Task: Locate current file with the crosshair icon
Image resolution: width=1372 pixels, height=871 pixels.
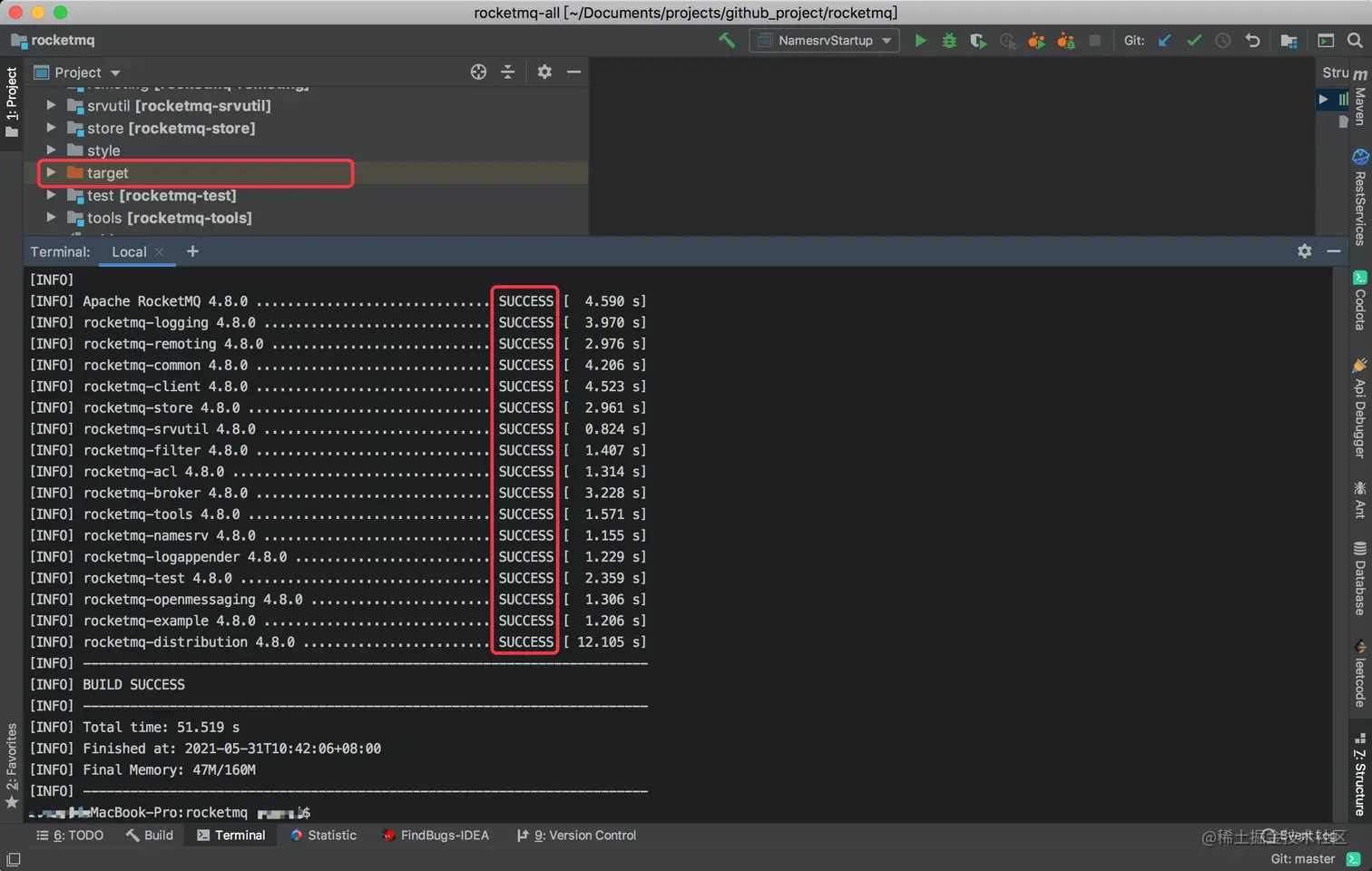Action: [x=478, y=72]
